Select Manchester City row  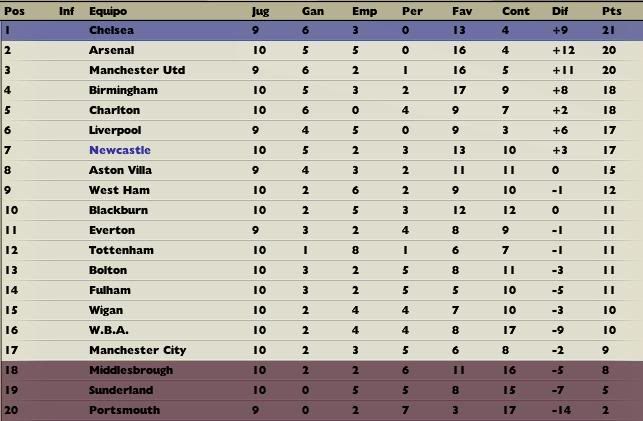(x=322, y=350)
